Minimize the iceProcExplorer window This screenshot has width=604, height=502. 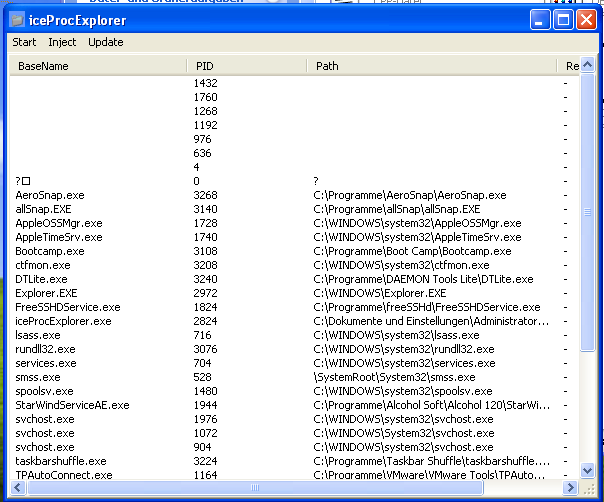[539, 19]
